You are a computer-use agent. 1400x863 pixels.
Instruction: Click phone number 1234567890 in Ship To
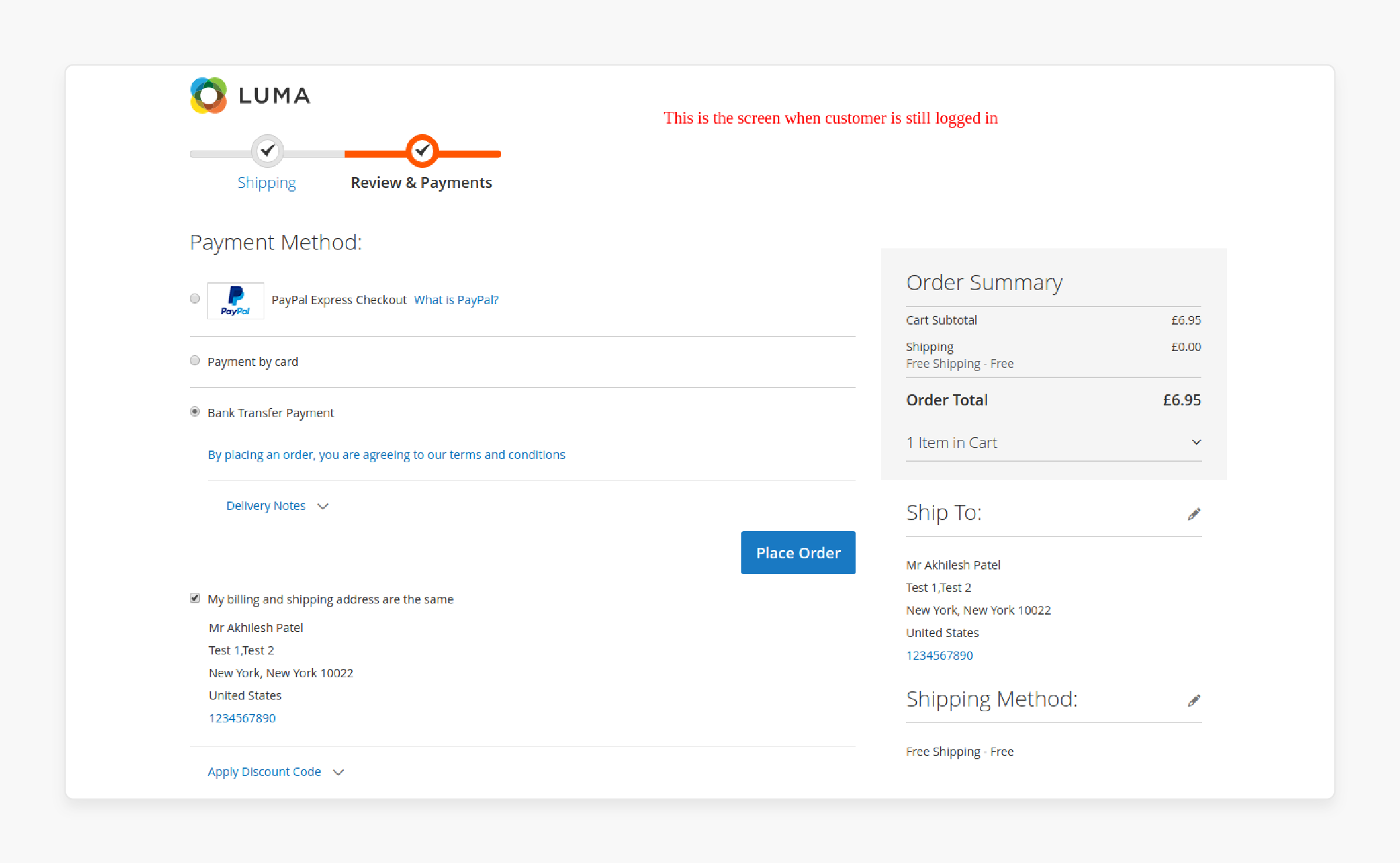939,656
